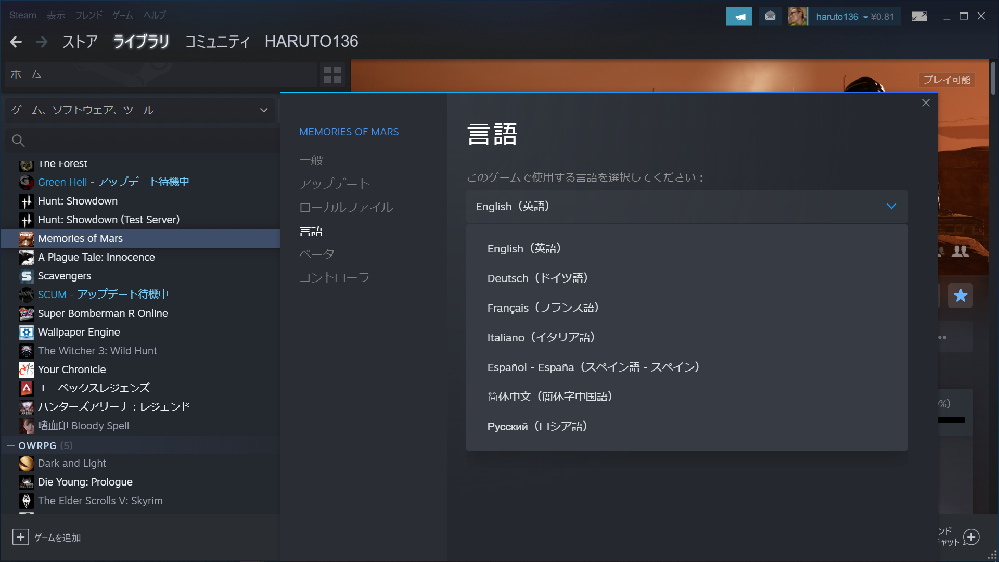Click the Apex Legends red icon
Image resolution: width=999 pixels, height=562 pixels.
(26, 388)
